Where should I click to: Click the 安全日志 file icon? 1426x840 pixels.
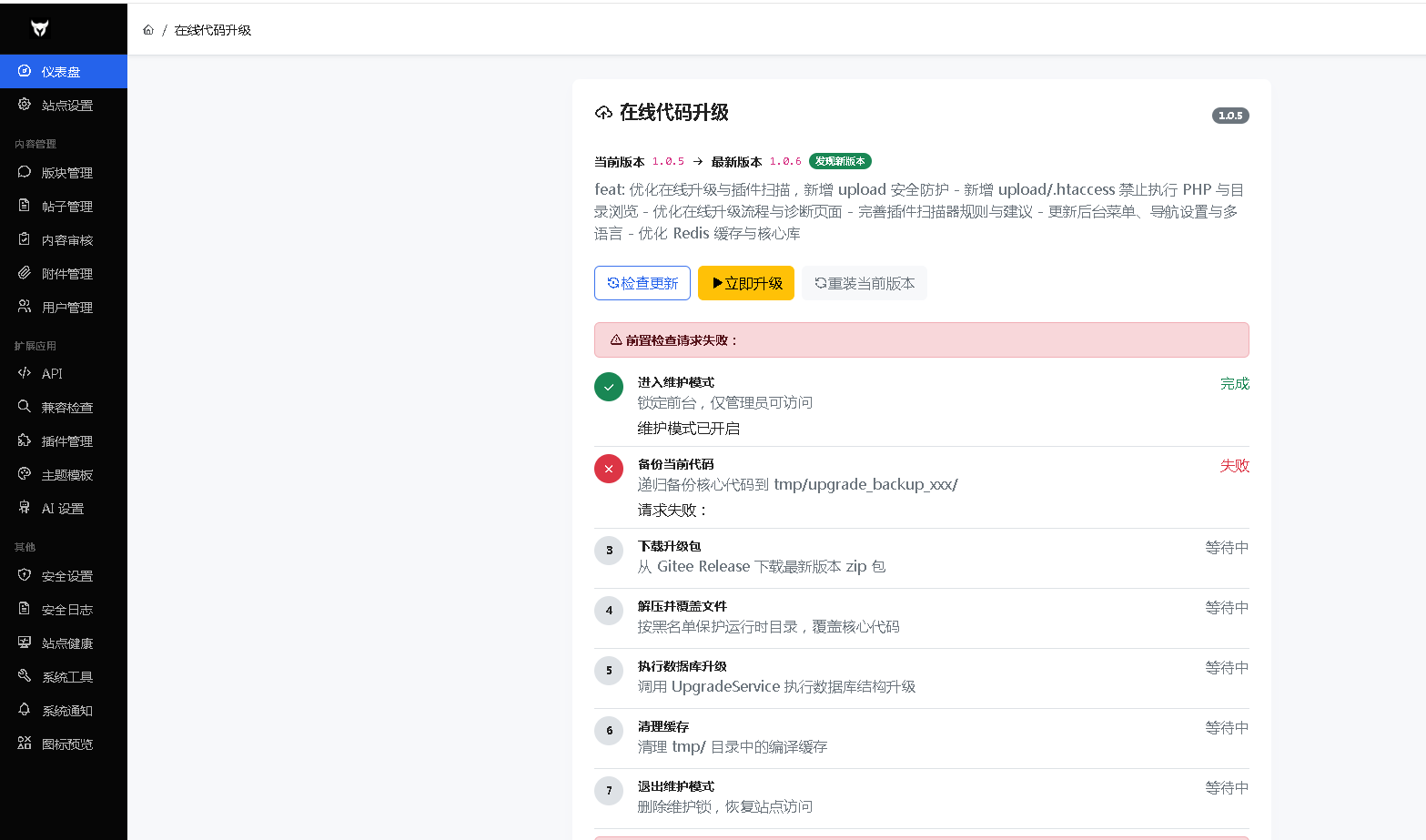25,609
